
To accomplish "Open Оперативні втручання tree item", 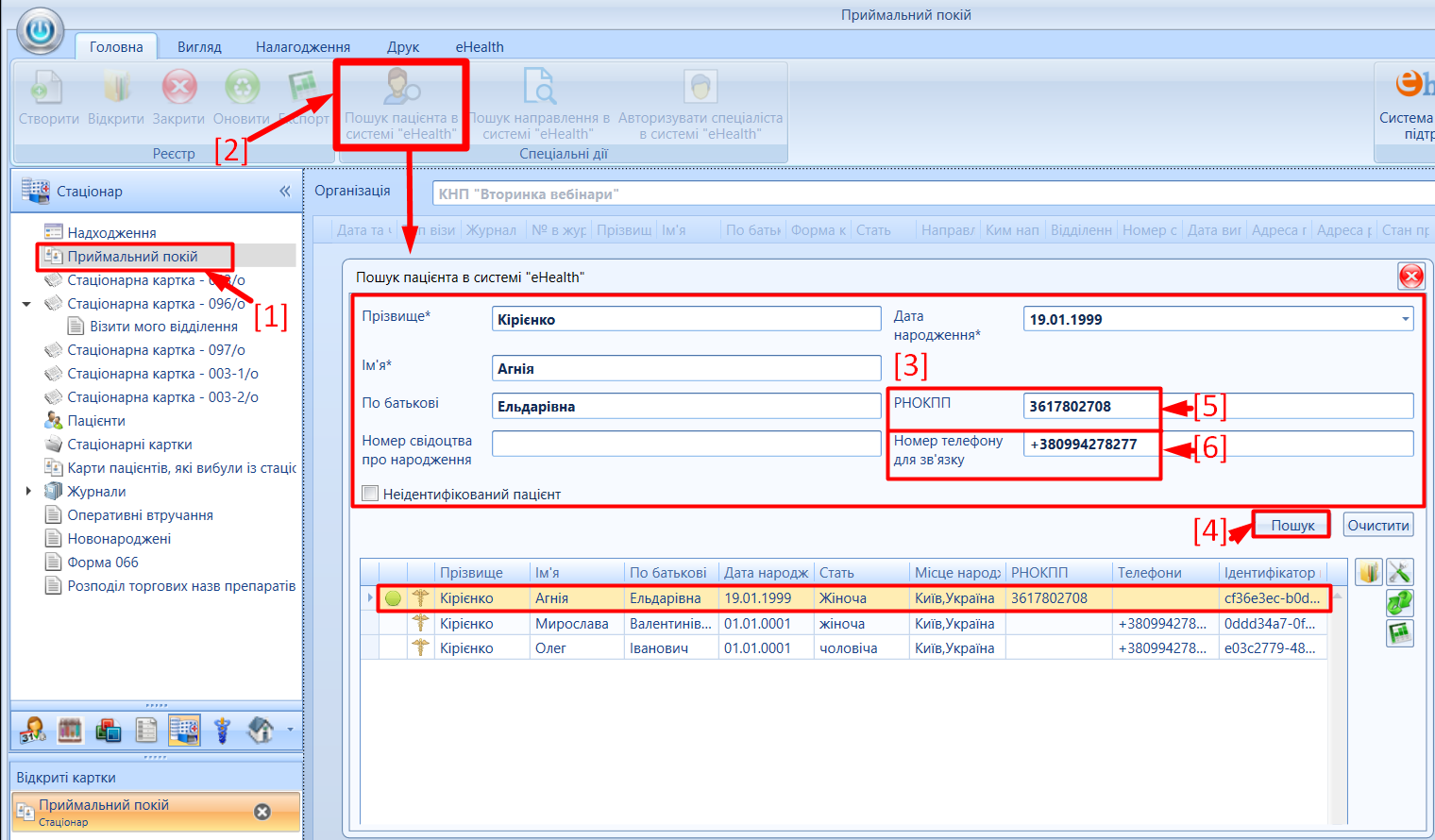I will click(140, 515).
